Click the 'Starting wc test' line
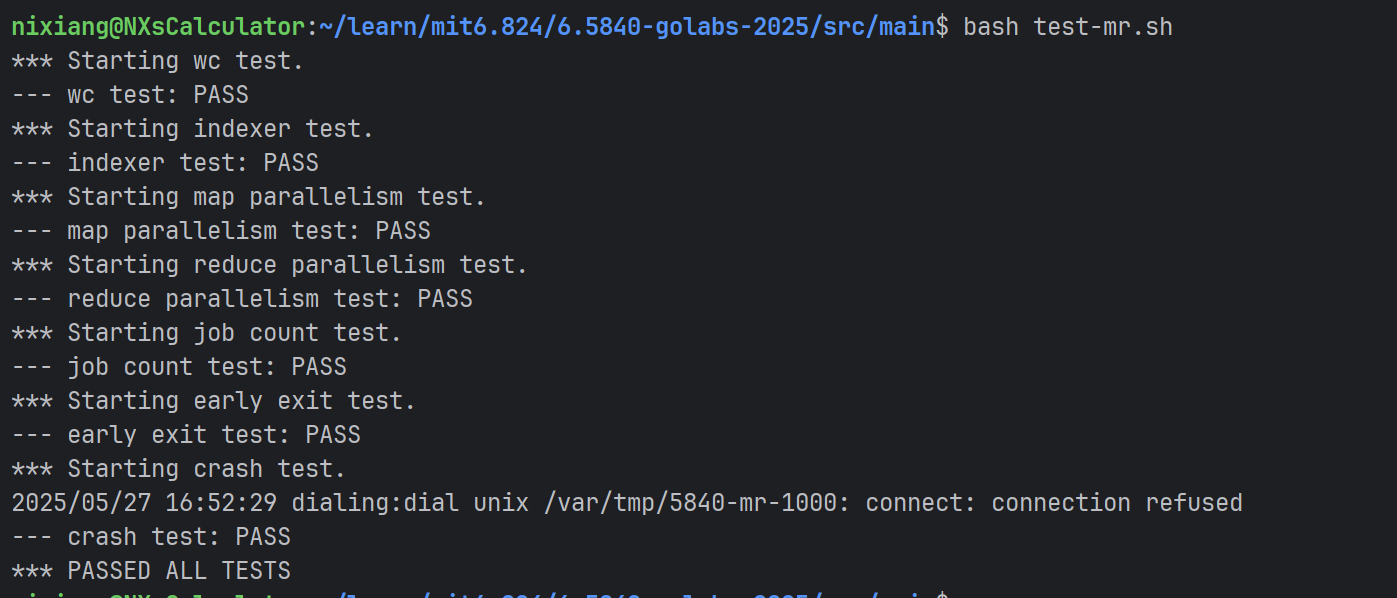The image size is (1397, 598). click(x=158, y=61)
